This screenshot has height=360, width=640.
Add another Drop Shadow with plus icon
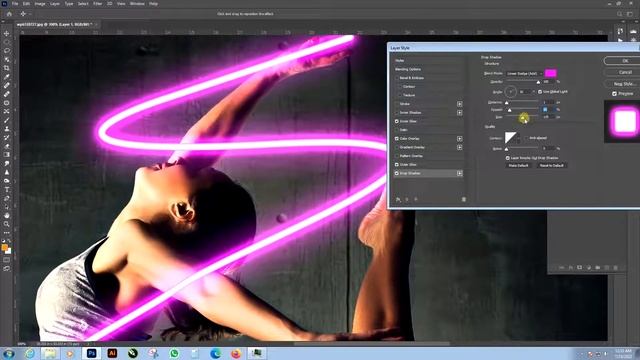click(x=460, y=173)
